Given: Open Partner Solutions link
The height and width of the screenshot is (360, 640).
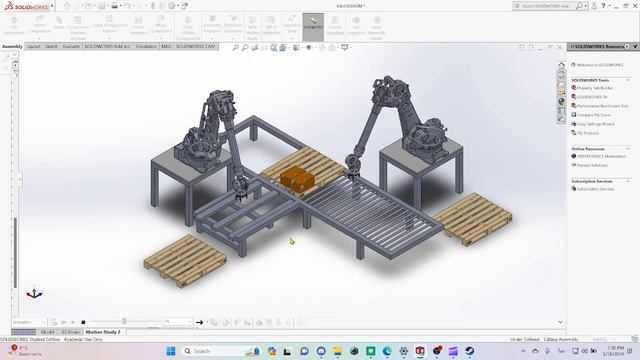Looking at the screenshot, I should tap(592, 165).
